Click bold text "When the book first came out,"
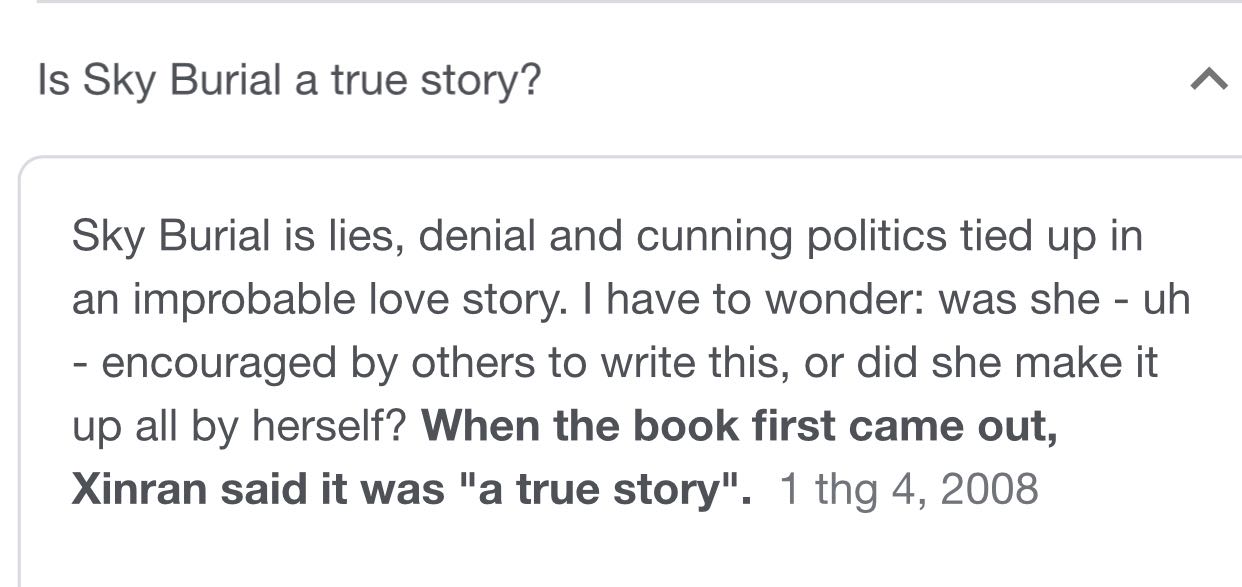1242x587 pixels. tap(739, 427)
